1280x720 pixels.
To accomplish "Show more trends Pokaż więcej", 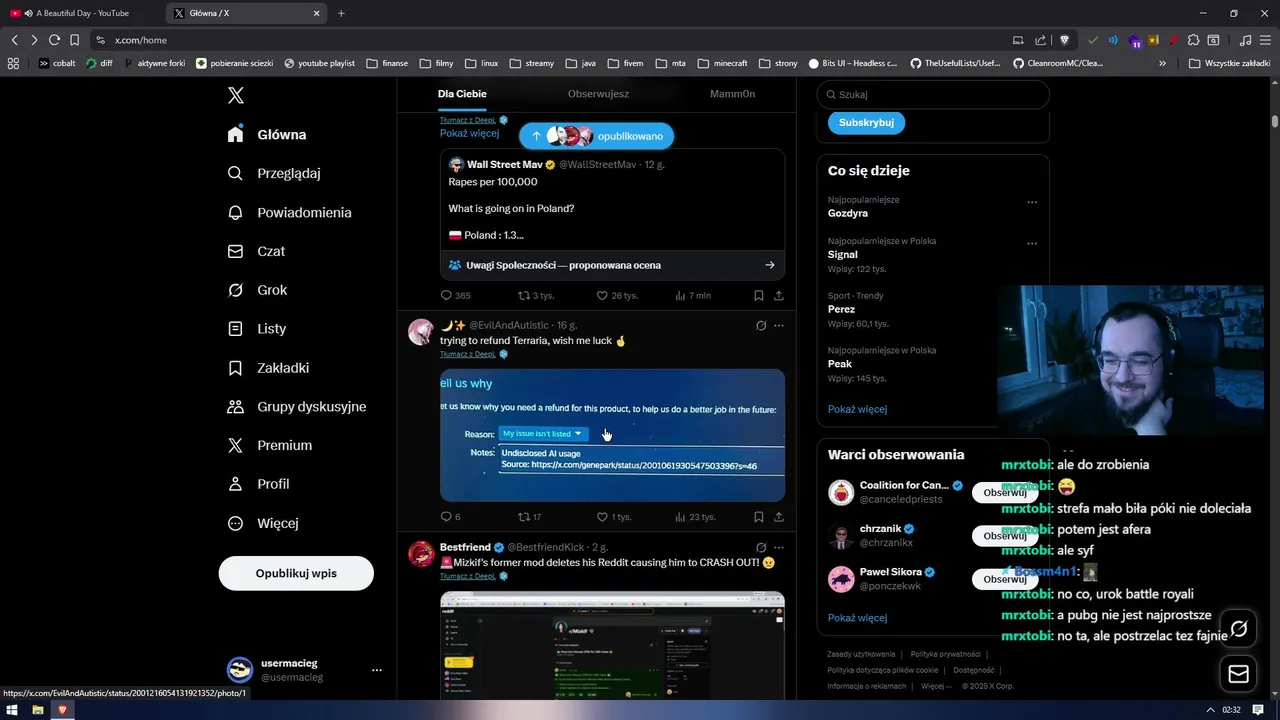I will pyautogui.click(x=857, y=409).
